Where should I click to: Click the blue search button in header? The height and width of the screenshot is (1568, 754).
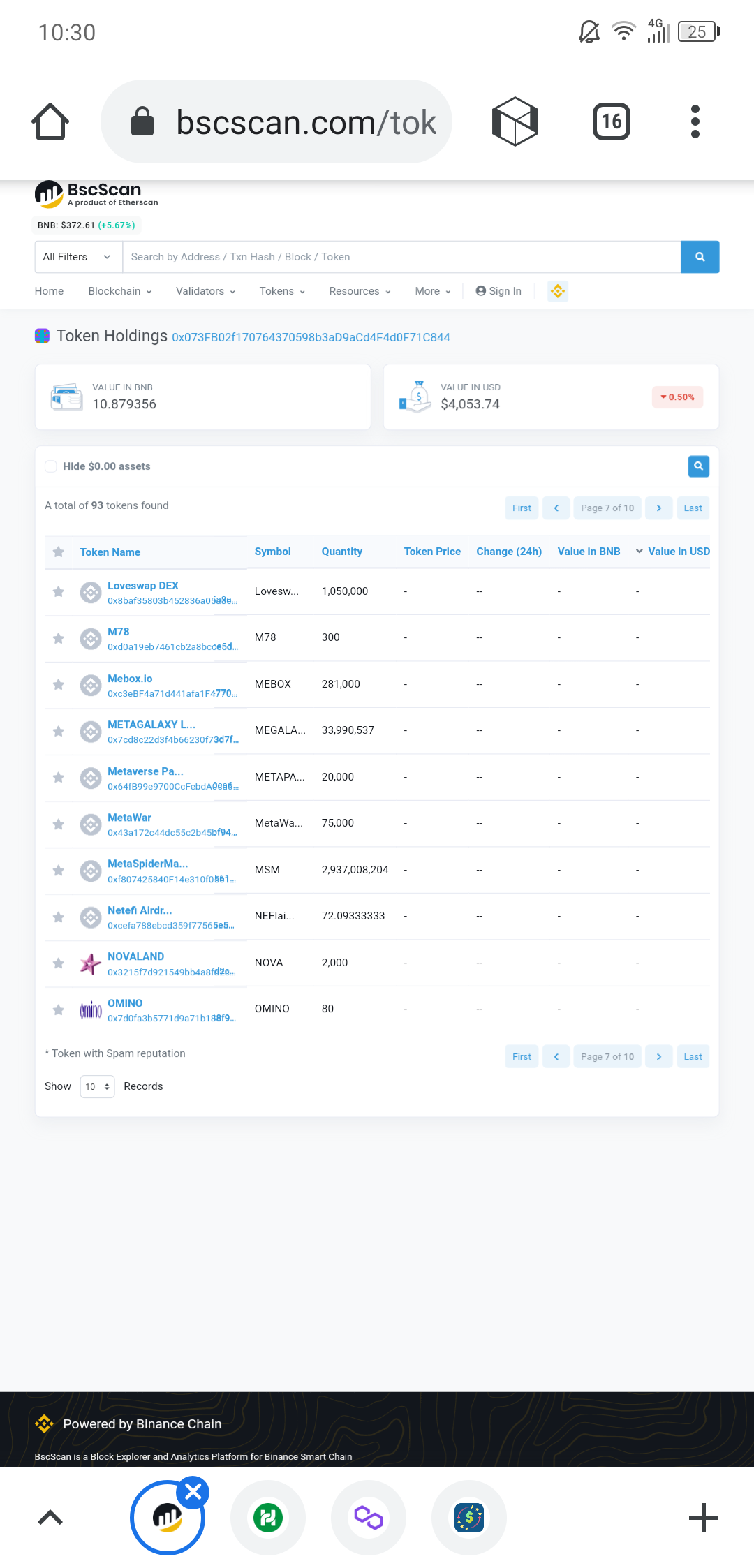point(700,257)
